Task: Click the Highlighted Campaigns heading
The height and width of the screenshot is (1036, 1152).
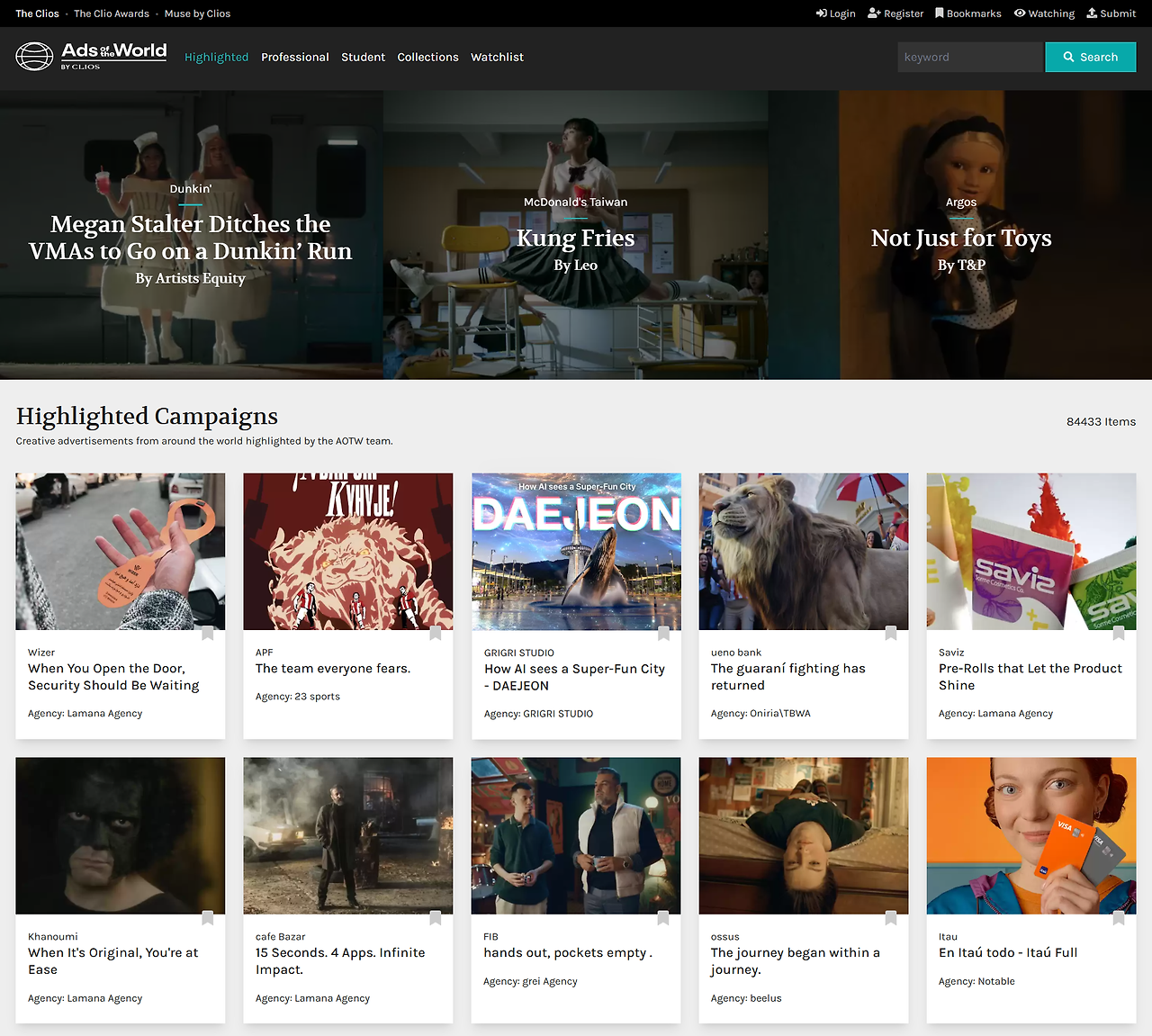Action: click(147, 416)
